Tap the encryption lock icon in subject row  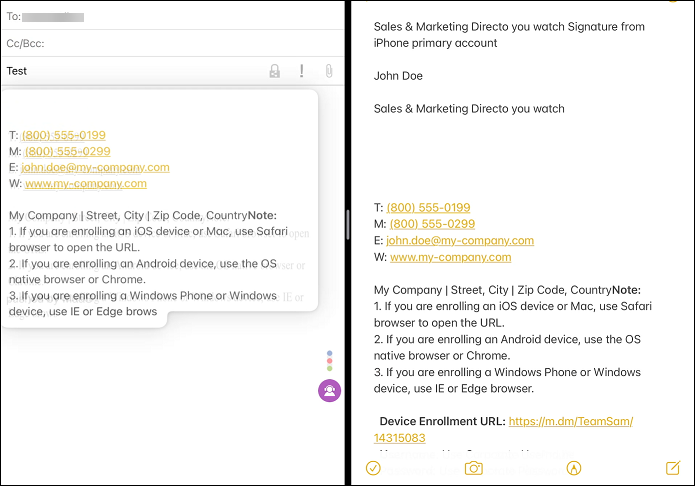tap(274, 71)
